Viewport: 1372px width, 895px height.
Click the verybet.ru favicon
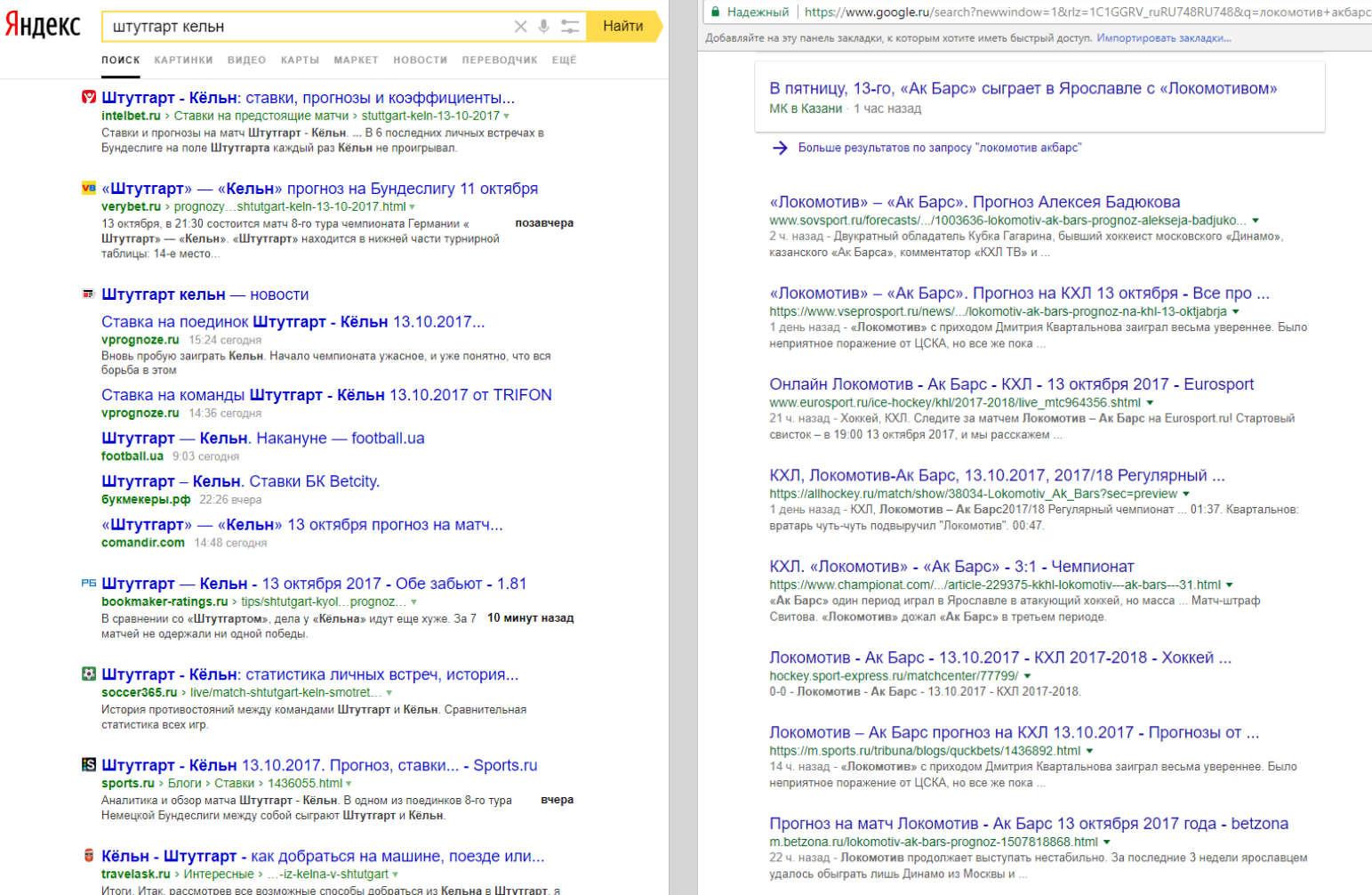(x=88, y=189)
